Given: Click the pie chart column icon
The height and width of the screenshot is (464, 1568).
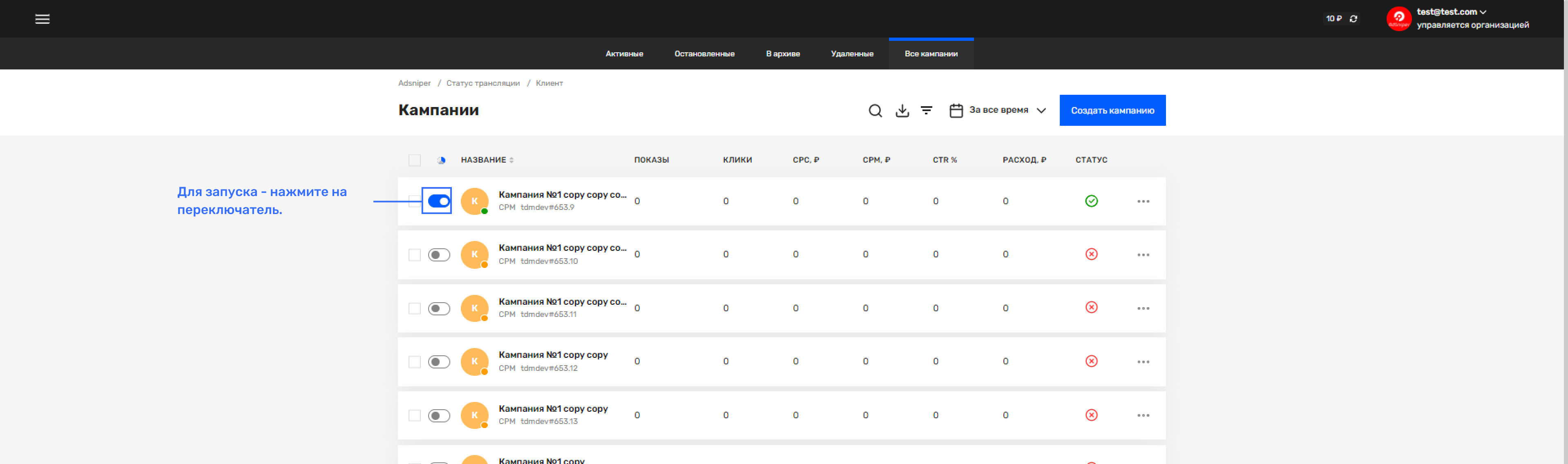Looking at the screenshot, I should click(441, 160).
